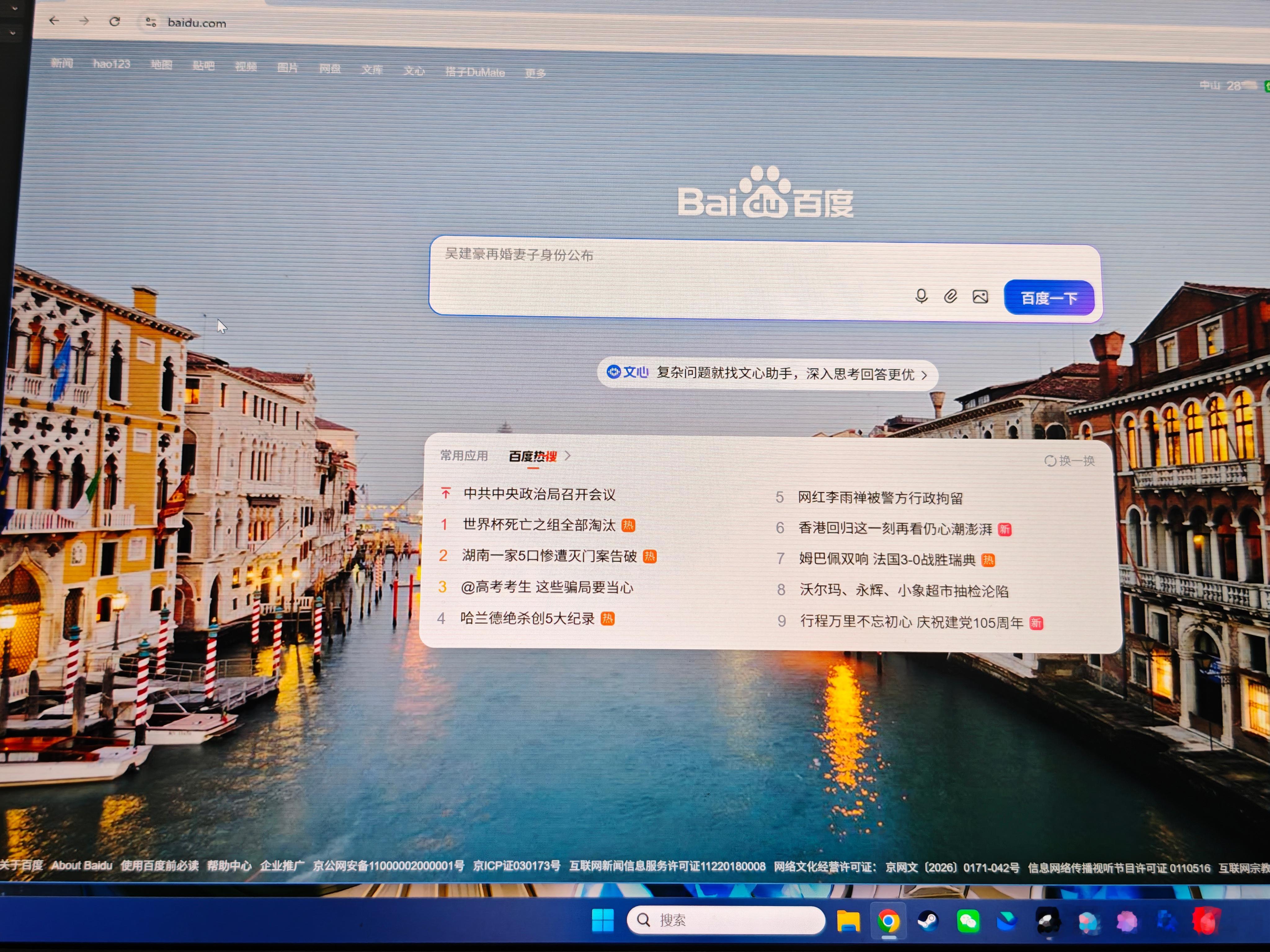Open the 视频 nav link
This screenshot has height=952, width=1270.
coord(246,67)
